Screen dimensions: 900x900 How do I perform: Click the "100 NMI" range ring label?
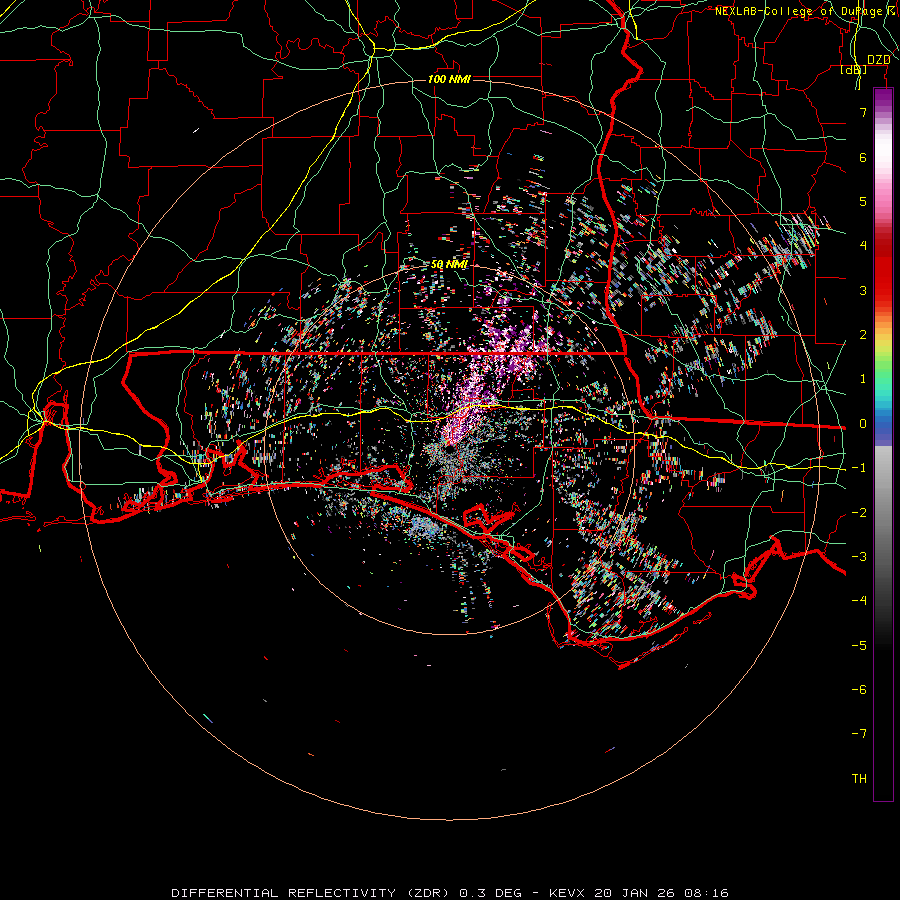tap(449, 79)
